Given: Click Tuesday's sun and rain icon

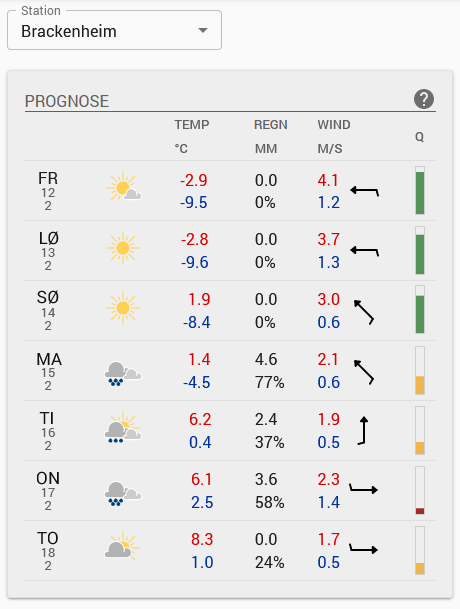Looking at the screenshot, I should (123, 427).
